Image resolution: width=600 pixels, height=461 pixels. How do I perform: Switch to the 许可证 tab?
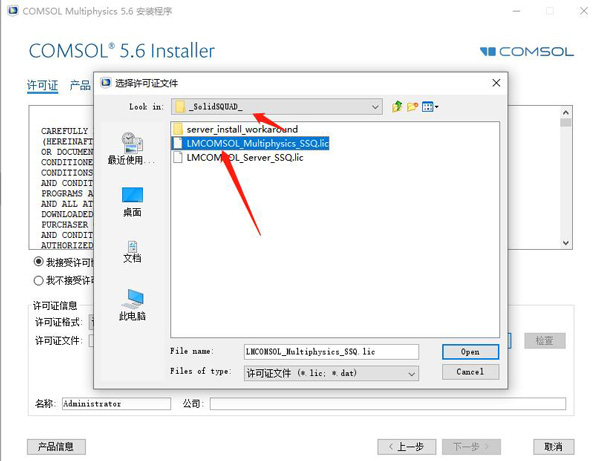(42, 85)
